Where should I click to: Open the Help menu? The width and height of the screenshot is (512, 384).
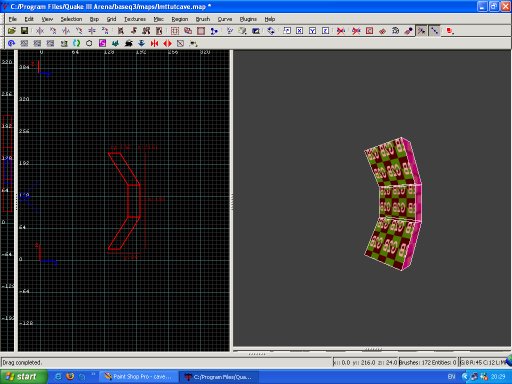pos(270,19)
